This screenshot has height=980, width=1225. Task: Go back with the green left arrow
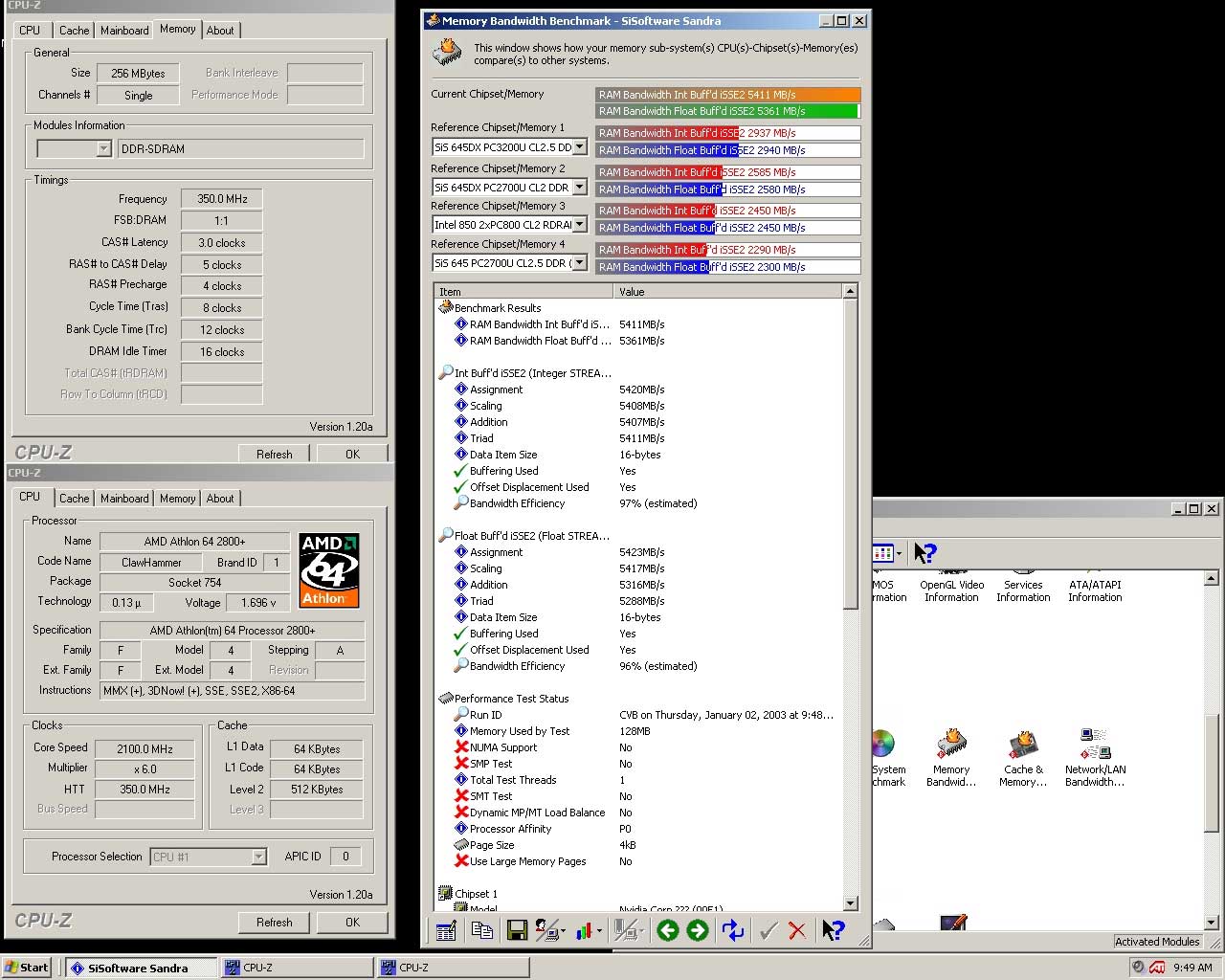tap(668, 930)
